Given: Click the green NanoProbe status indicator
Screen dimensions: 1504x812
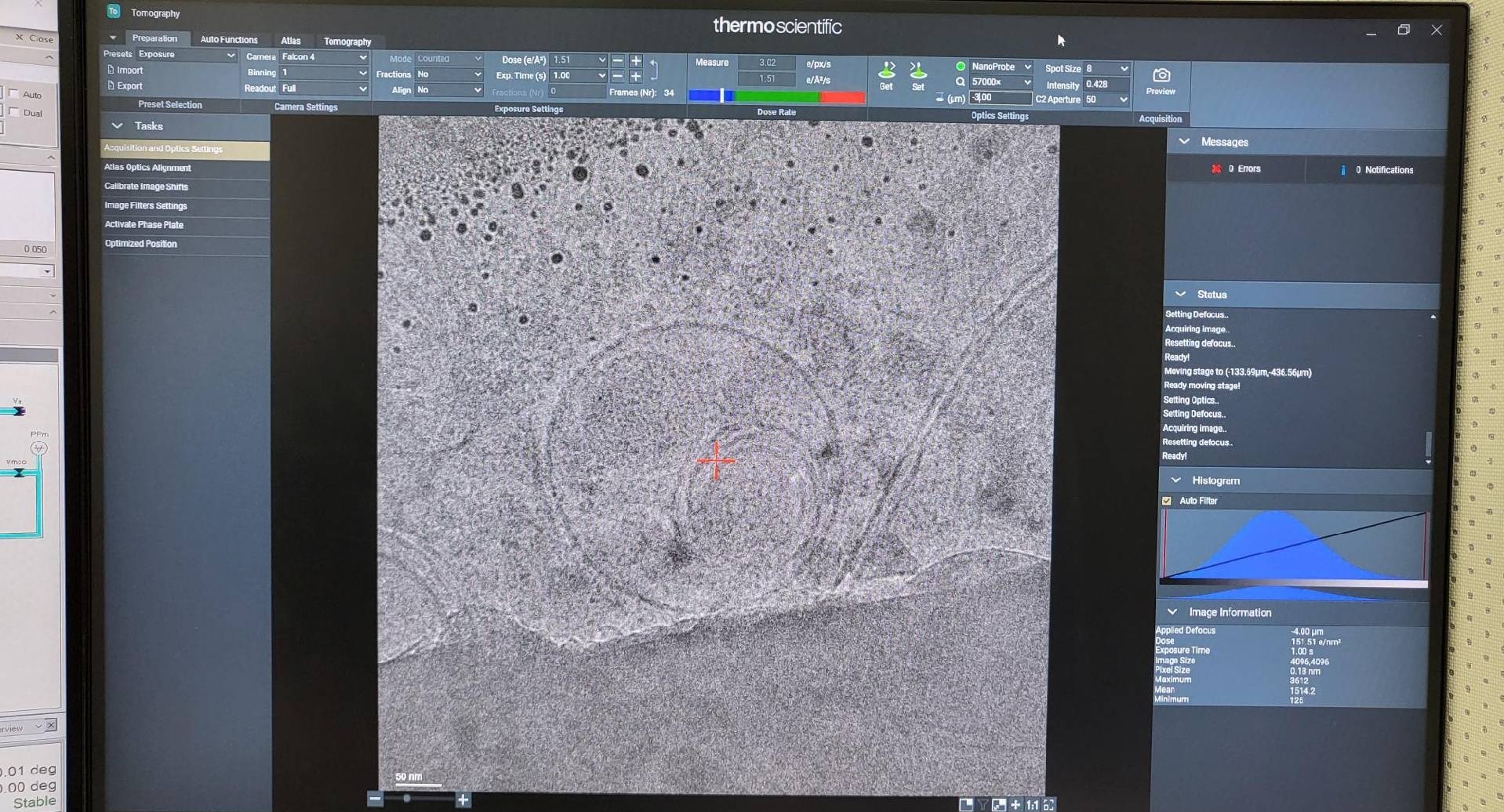Looking at the screenshot, I should 961,67.
